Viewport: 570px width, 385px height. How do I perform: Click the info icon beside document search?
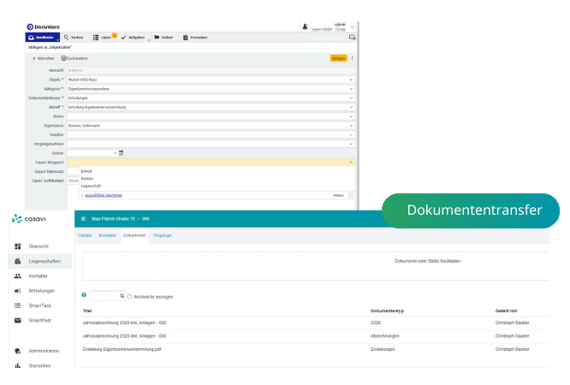tap(84, 295)
